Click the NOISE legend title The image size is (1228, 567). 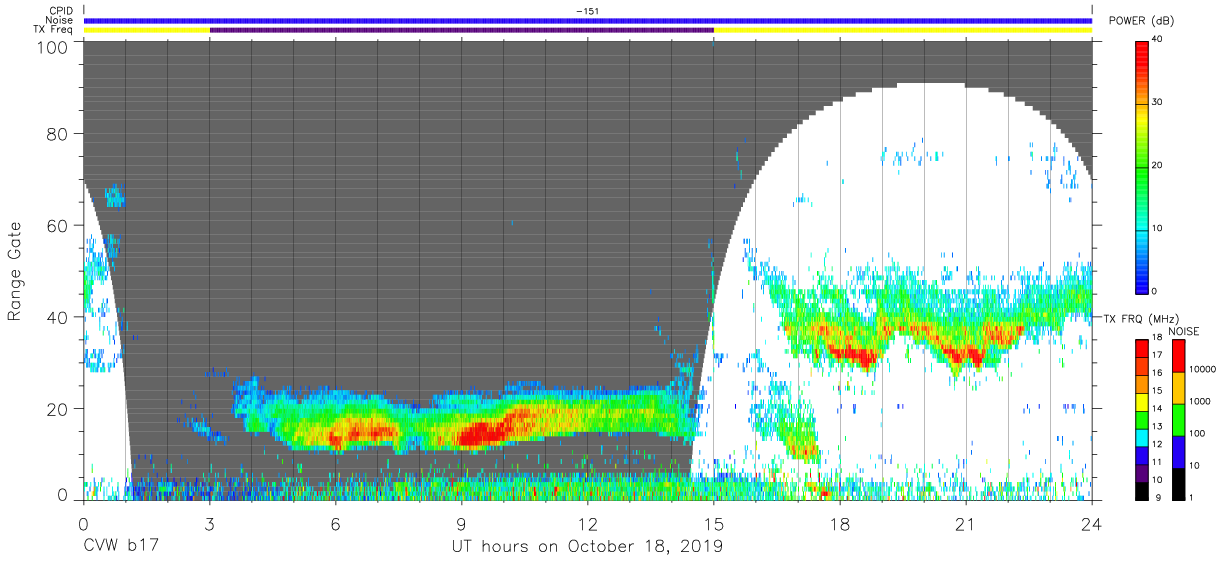(x=1185, y=331)
